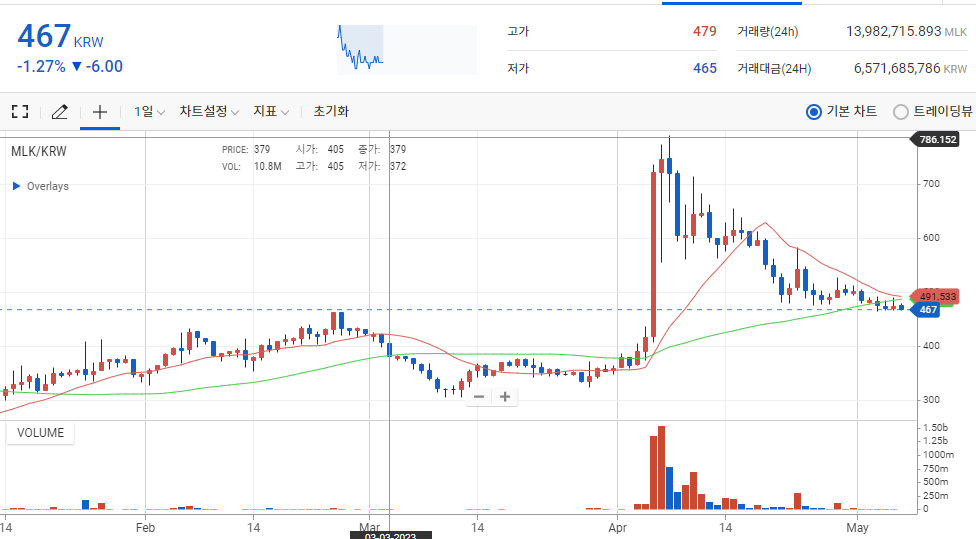
Task: Click the 거래대금(24H) value 6,571,685,786
Action: pyautogui.click(x=897, y=68)
